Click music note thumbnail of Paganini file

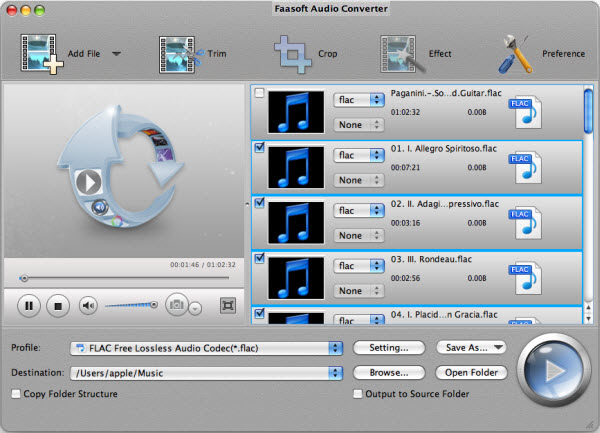click(x=296, y=112)
